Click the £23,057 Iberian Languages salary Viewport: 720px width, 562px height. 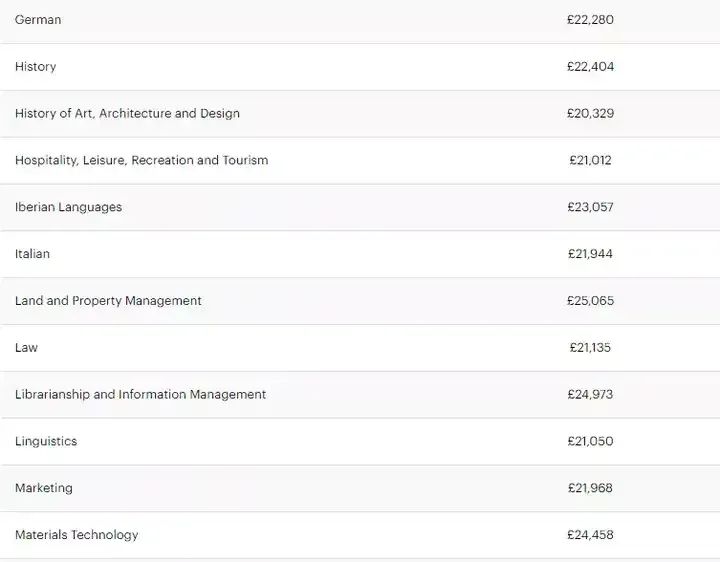(x=591, y=207)
